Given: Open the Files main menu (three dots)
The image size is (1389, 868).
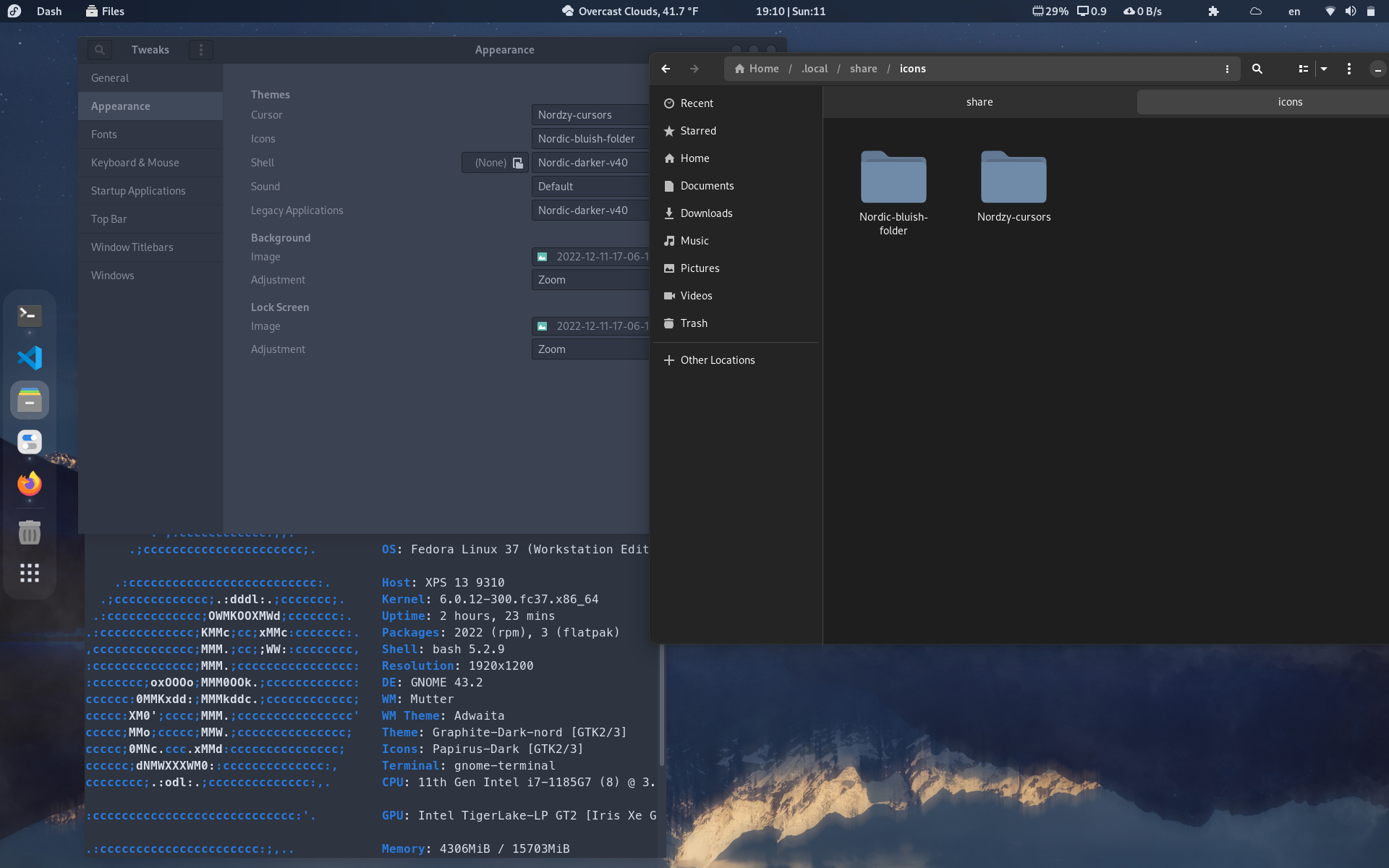Looking at the screenshot, I should [x=1348, y=69].
